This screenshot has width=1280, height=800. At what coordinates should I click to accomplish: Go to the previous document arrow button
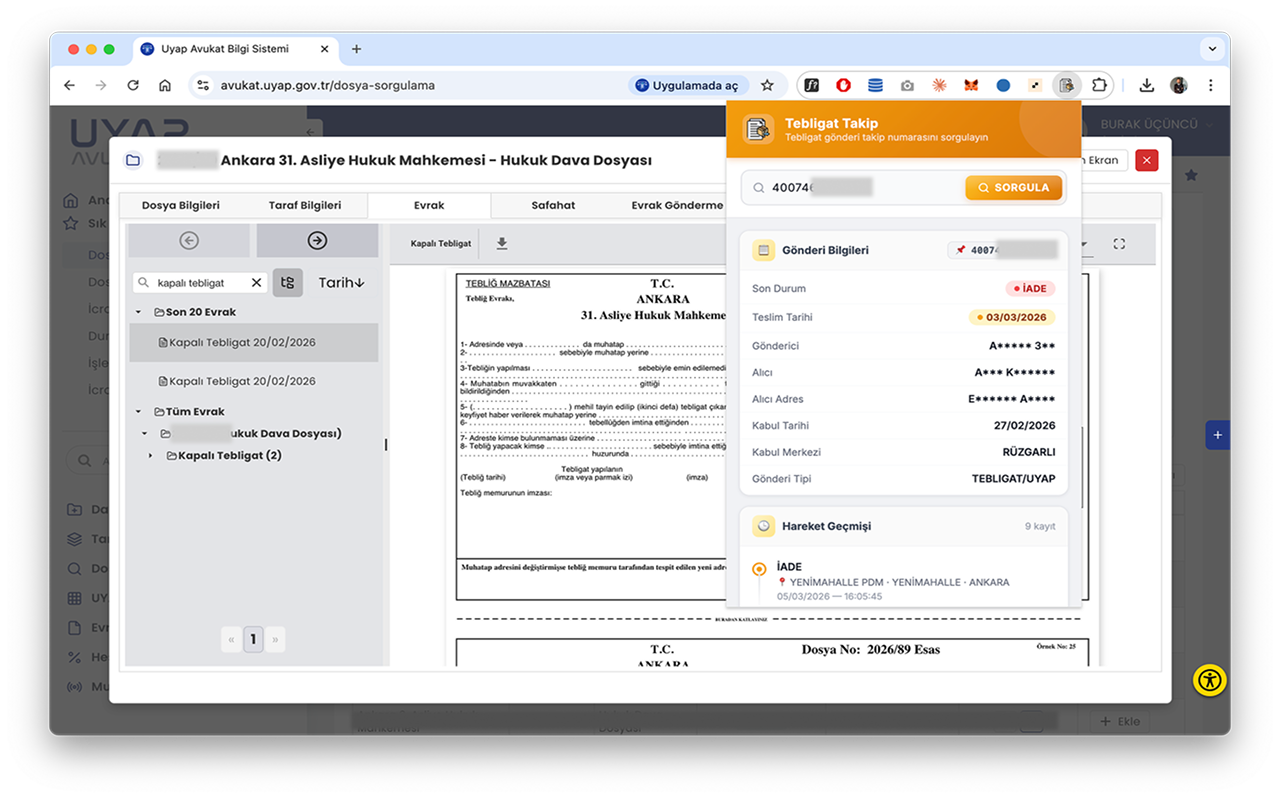point(189,240)
